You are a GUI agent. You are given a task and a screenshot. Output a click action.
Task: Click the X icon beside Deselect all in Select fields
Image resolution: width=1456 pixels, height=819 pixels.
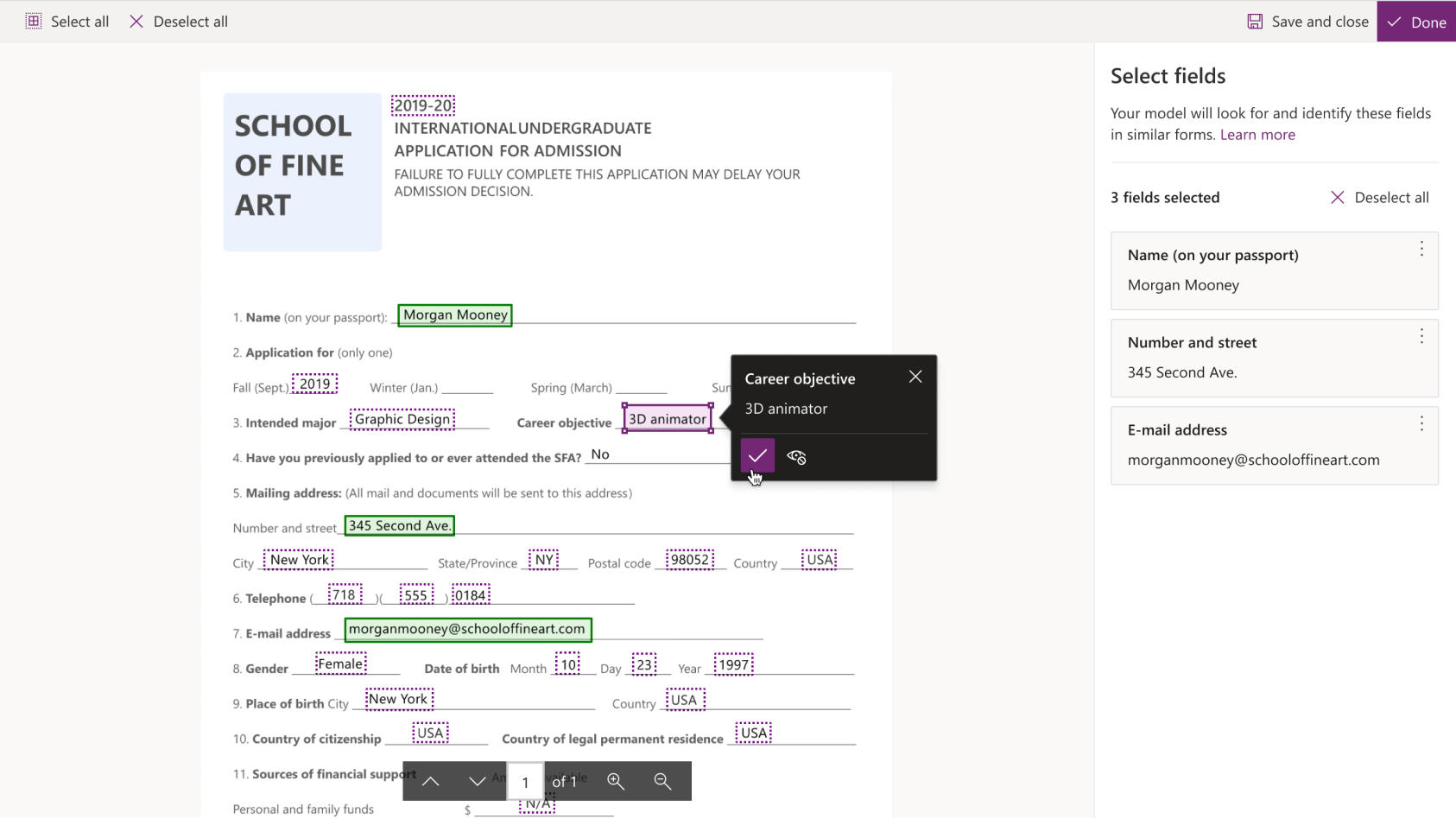pos(1338,197)
